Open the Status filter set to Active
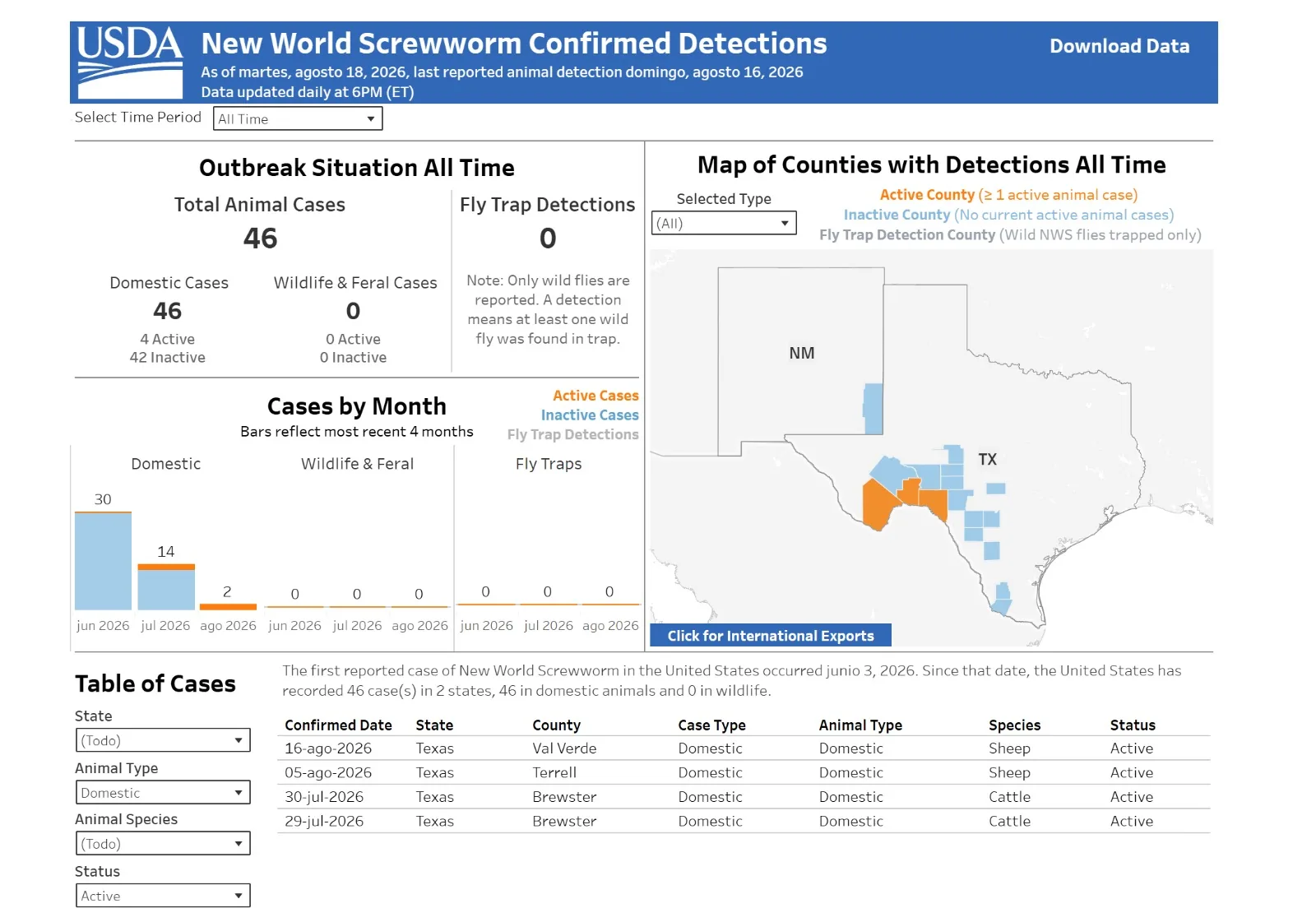 163,896
